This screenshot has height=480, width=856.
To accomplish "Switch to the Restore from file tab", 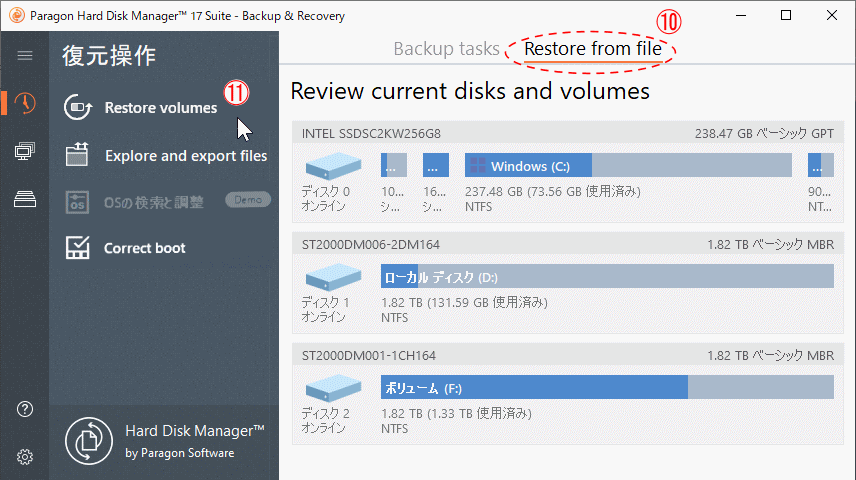I will pos(592,48).
